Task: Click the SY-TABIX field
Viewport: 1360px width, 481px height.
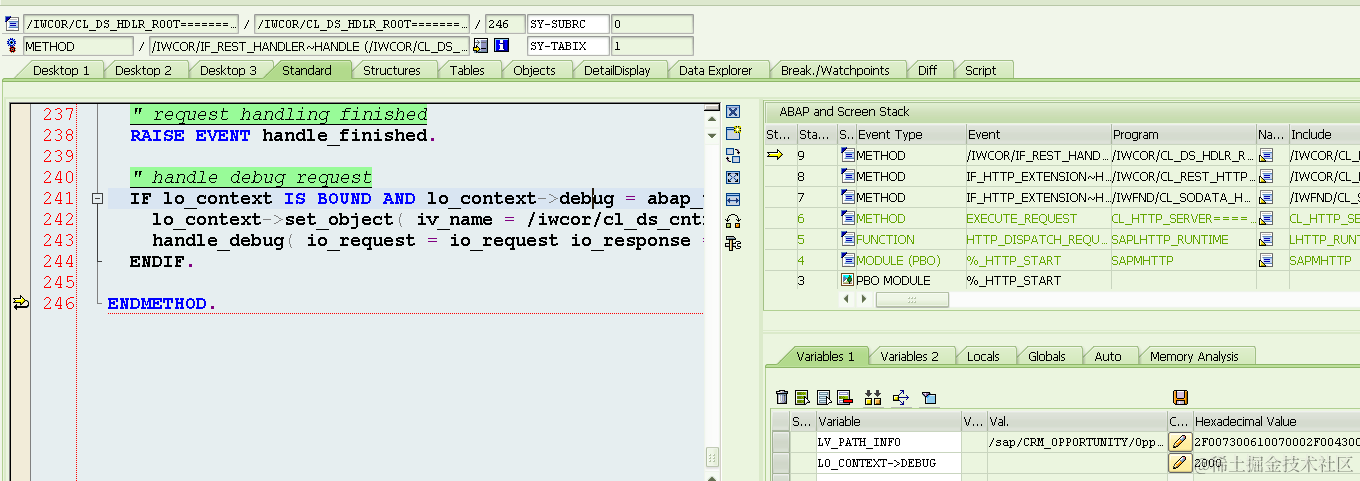Action: [x=569, y=45]
